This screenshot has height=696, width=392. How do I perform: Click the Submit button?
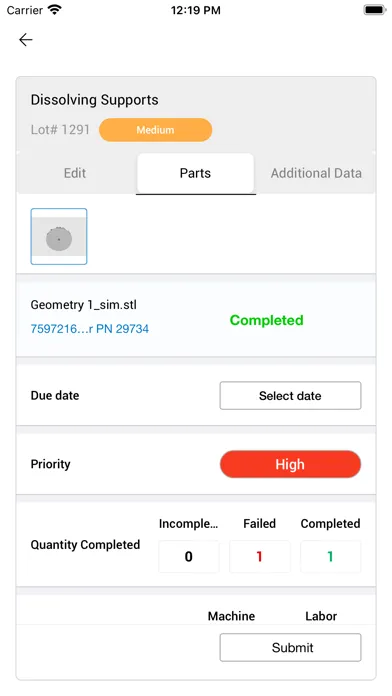290,648
